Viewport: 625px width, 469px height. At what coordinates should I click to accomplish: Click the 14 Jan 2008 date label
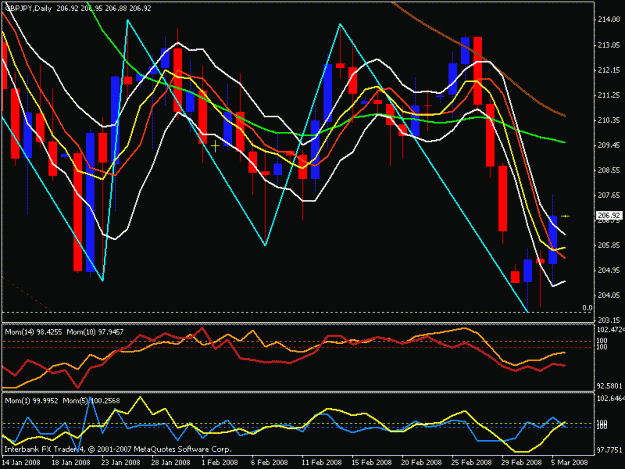tap(21, 462)
